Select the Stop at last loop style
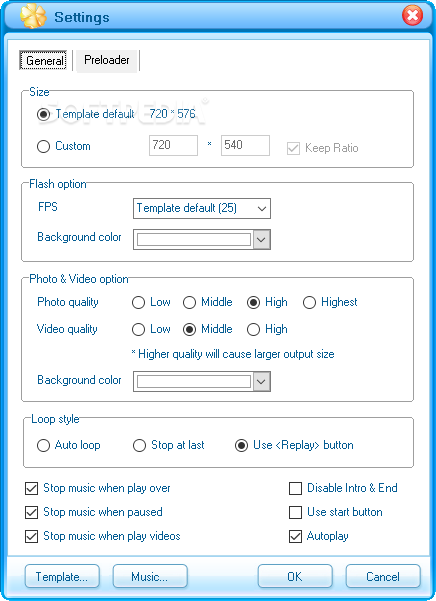 [139, 446]
